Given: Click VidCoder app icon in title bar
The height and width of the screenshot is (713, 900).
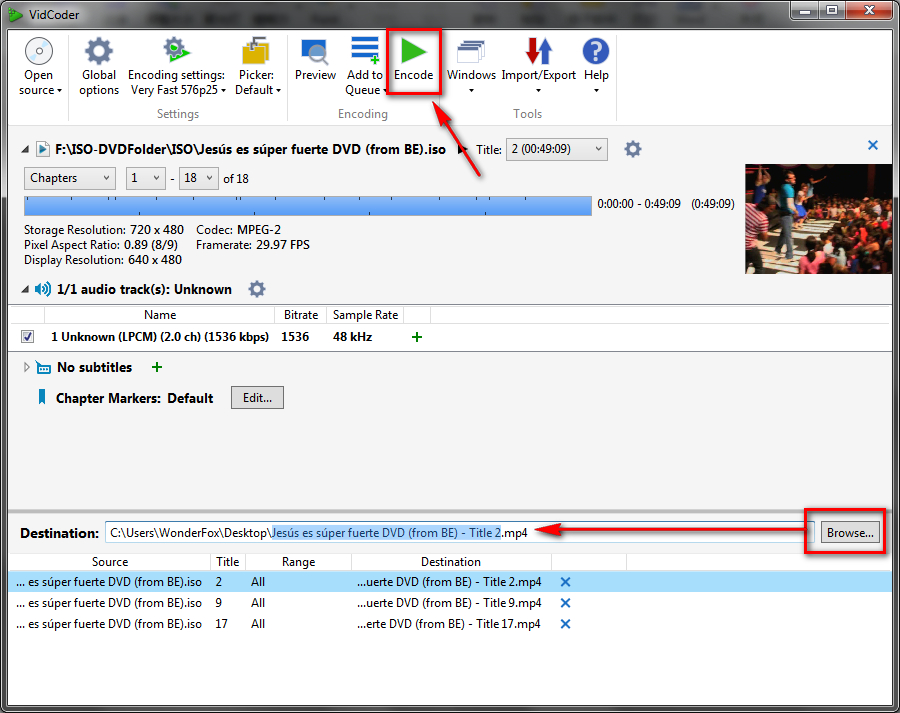Looking at the screenshot, I should coord(15,14).
